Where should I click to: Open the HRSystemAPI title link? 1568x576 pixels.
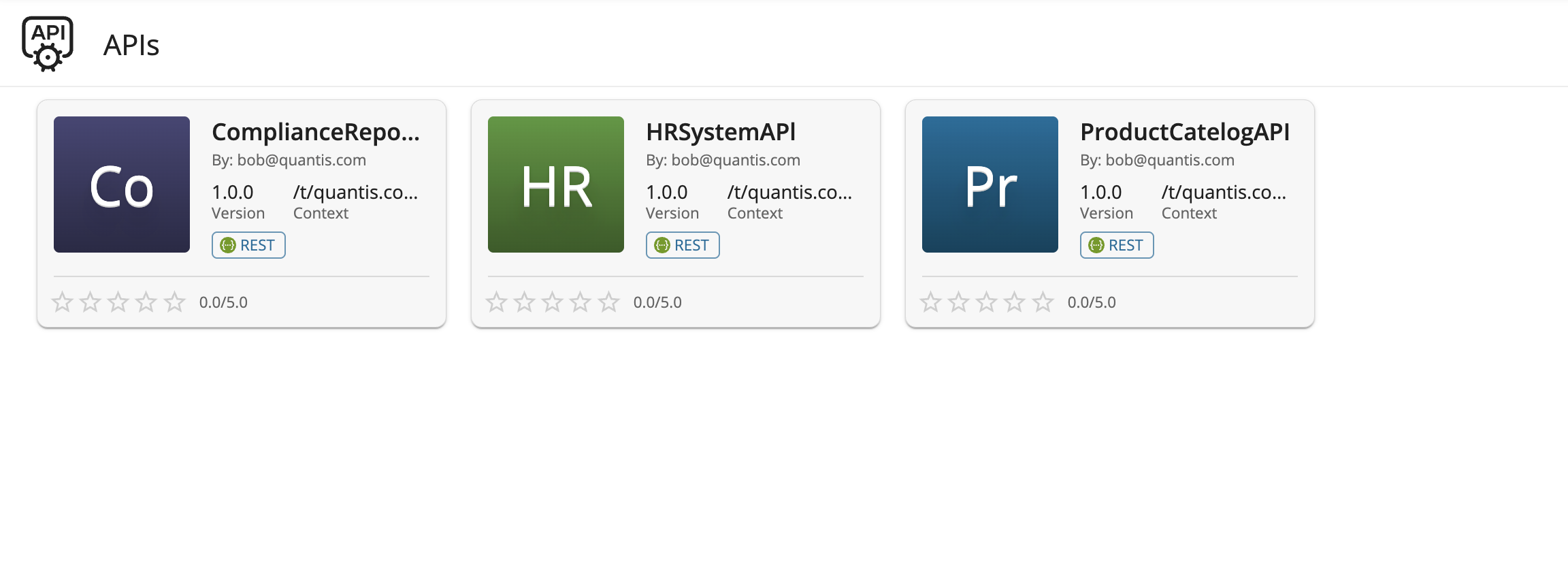coord(721,132)
